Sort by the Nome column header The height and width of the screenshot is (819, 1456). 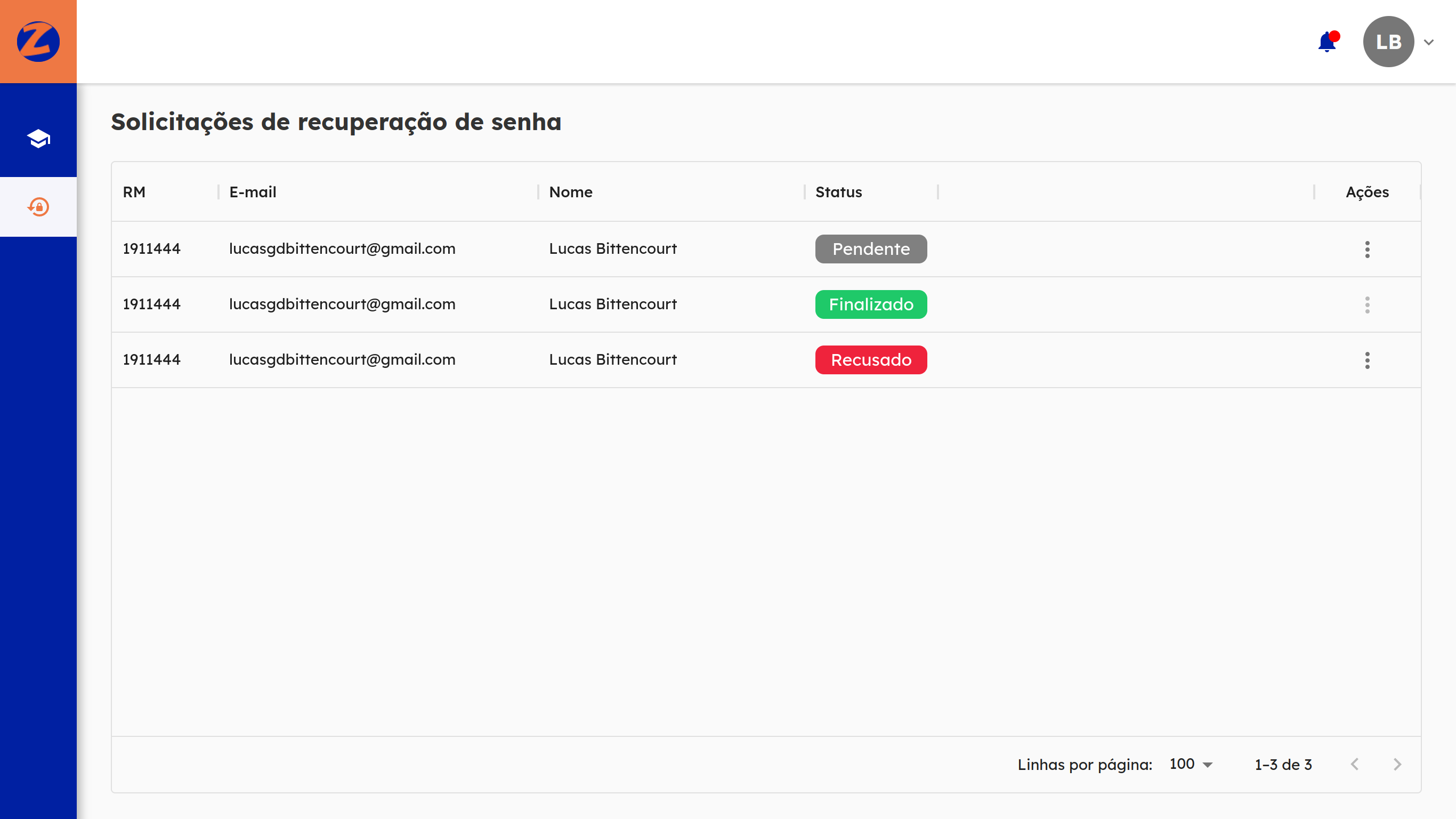pyautogui.click(x=570, y=192)
